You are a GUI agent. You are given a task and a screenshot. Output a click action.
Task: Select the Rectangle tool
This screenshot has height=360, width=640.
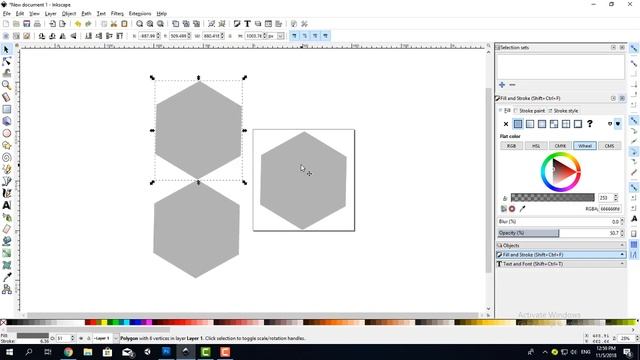point(6,109)
